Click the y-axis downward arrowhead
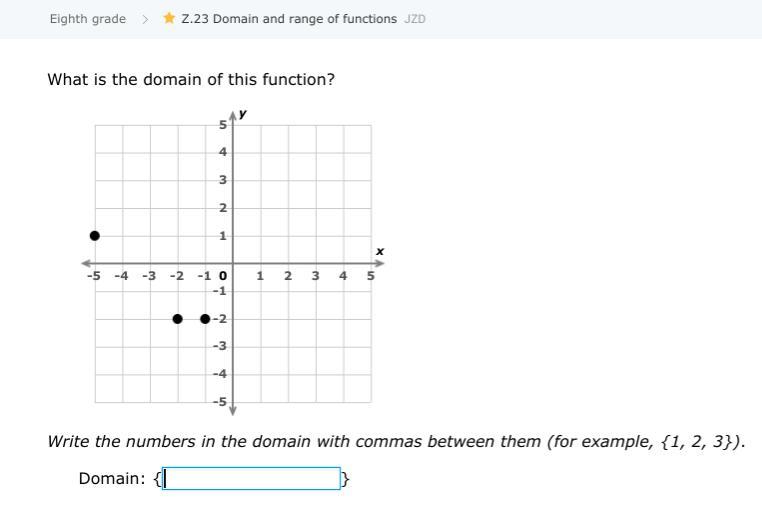 tap(233, 410)
